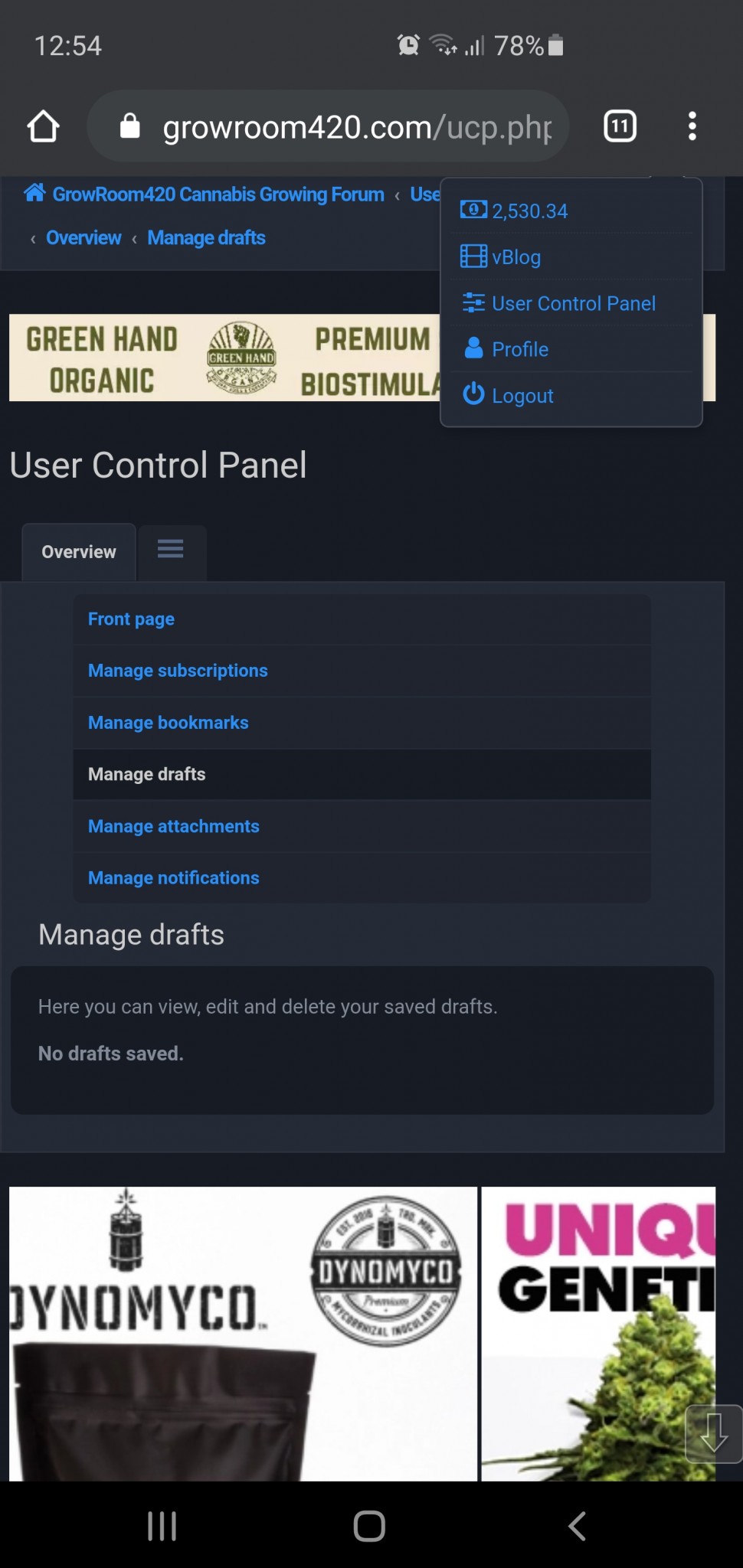The height and width of the screenshot is (1568, 743).
Task: Click the Profile person icon
Action: 473,349
